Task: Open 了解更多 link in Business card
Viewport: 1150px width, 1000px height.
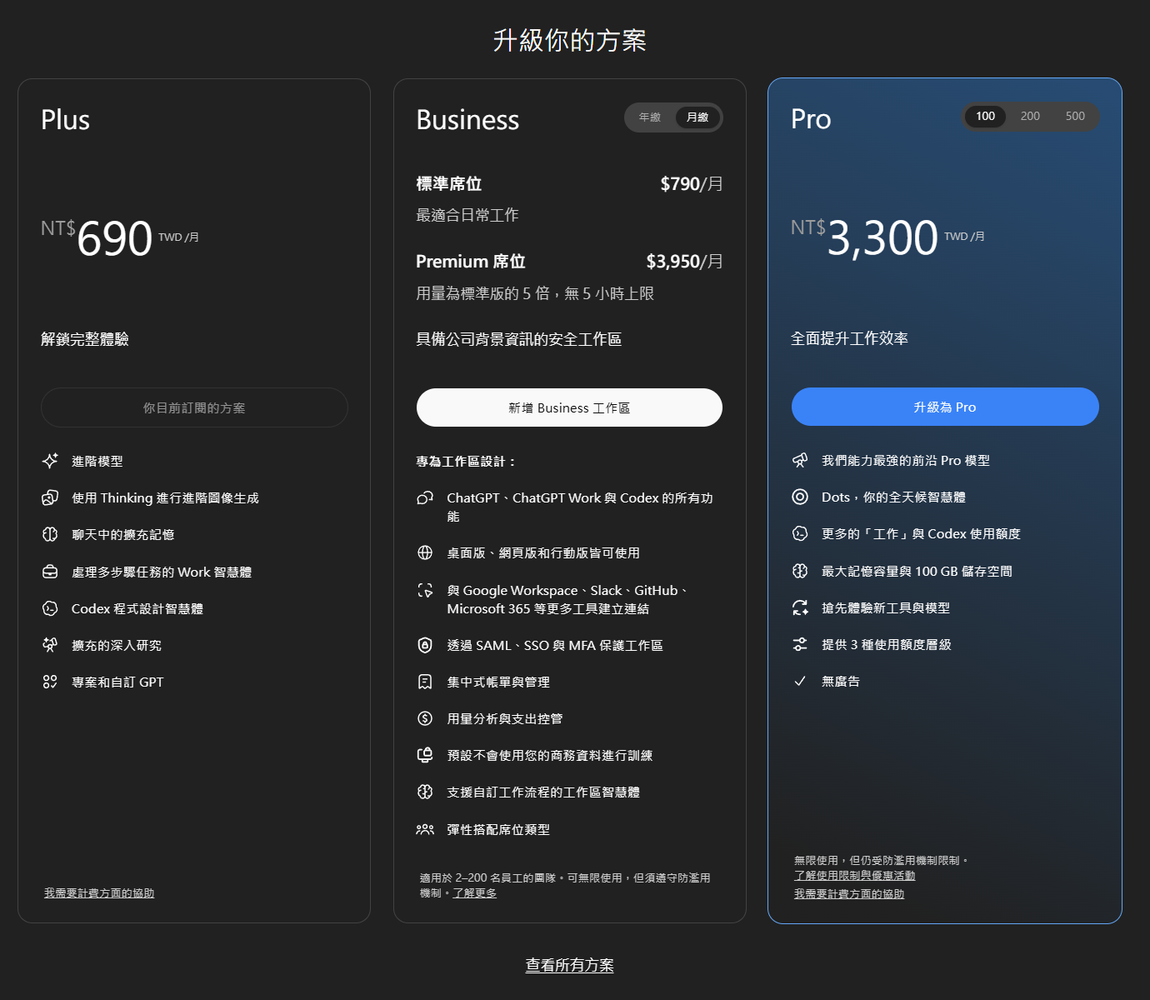Action: [x=475, y=893]
